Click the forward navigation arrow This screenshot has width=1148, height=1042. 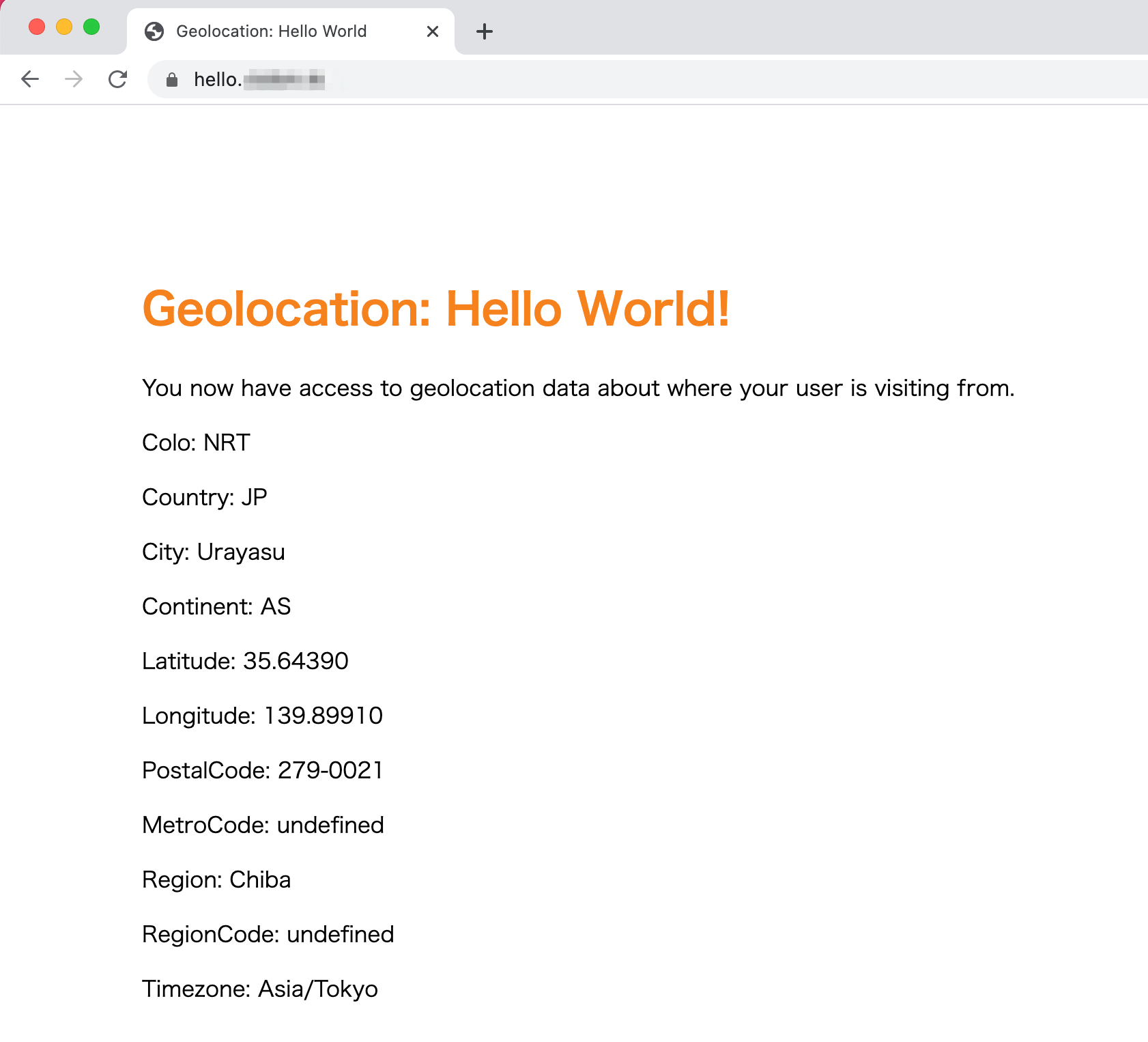[74, 79]
